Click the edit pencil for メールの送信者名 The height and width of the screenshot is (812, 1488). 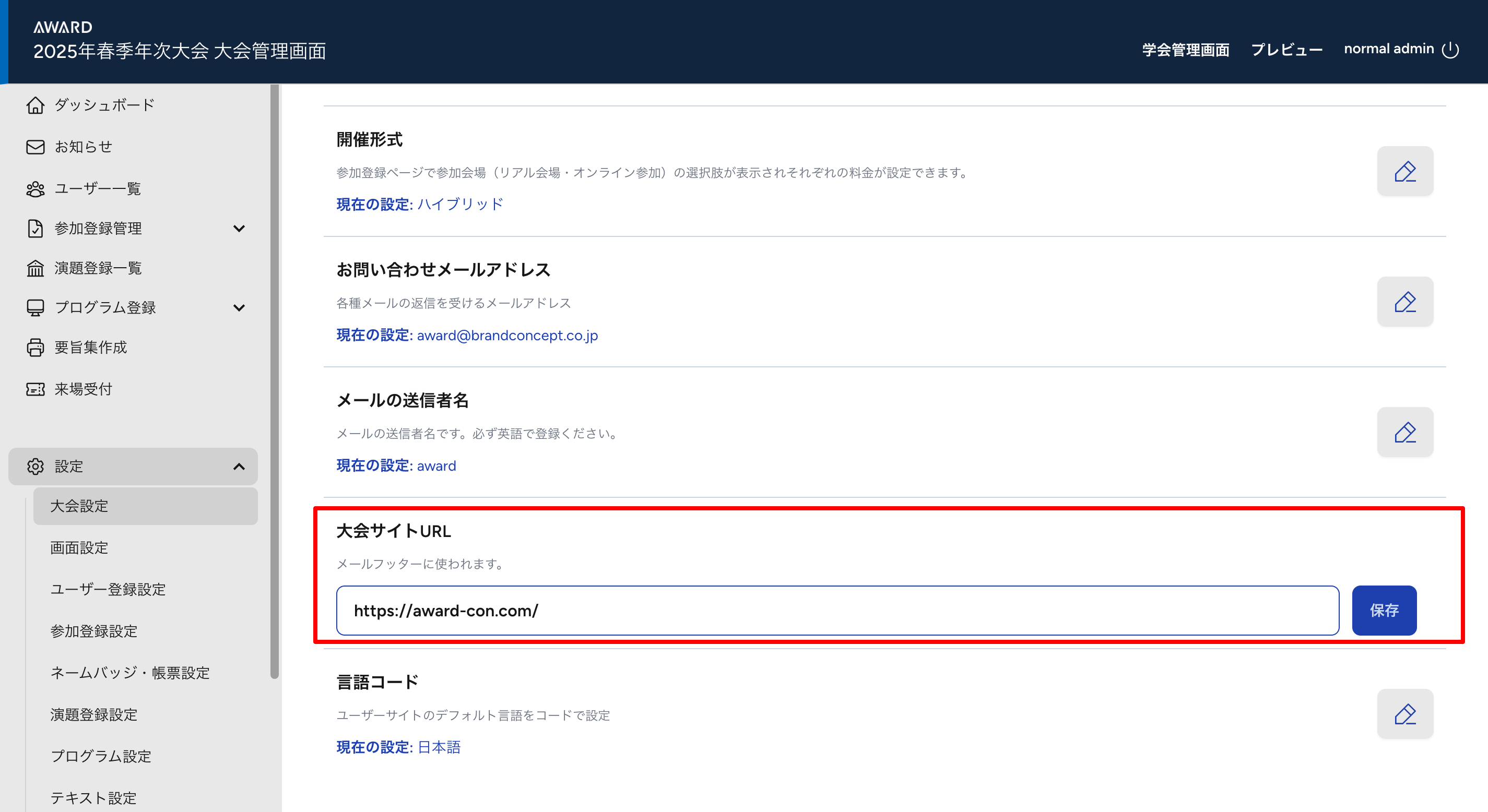[1404, 433]
